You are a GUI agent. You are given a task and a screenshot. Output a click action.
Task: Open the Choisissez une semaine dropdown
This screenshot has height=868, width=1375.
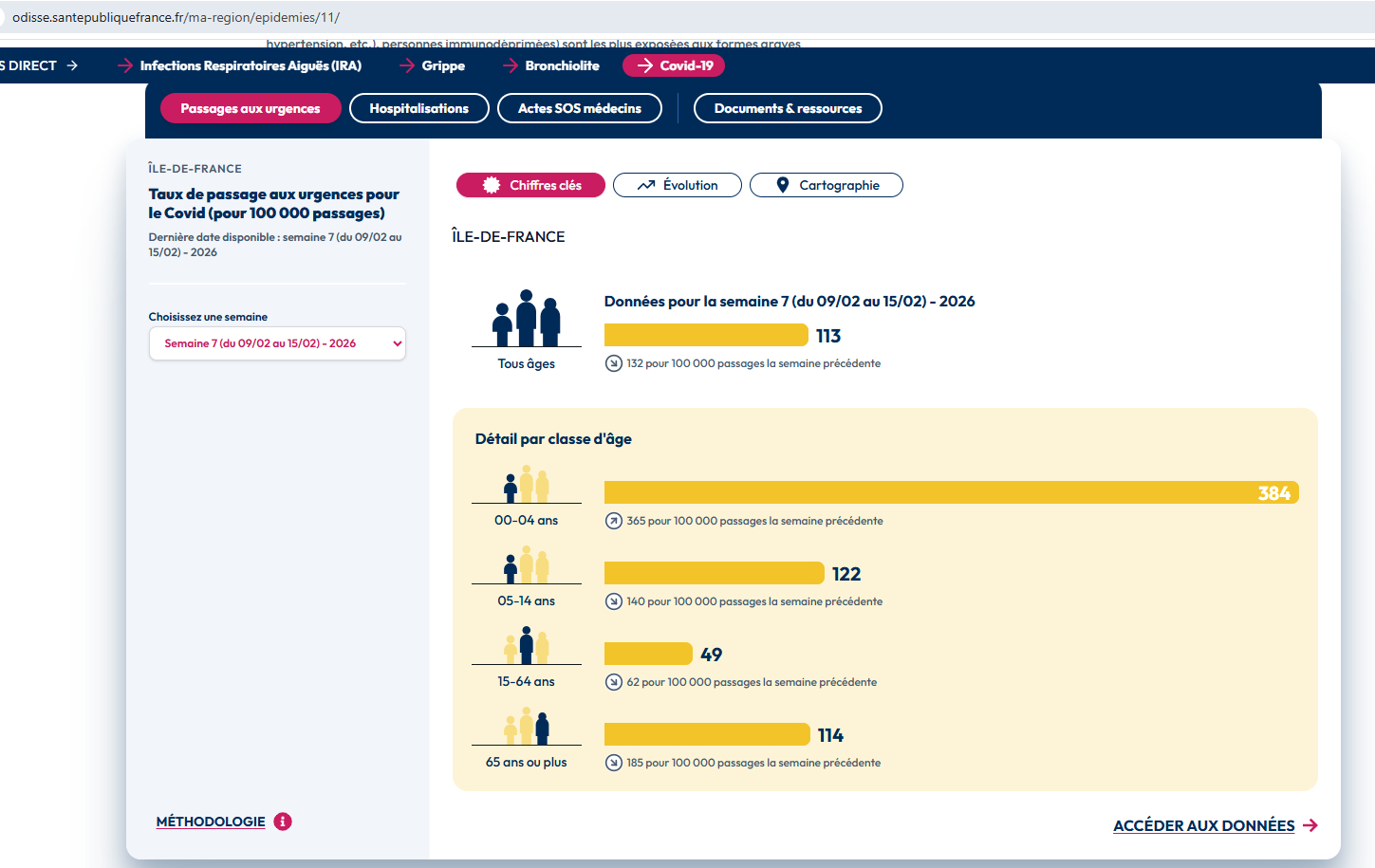pos(277,343)
